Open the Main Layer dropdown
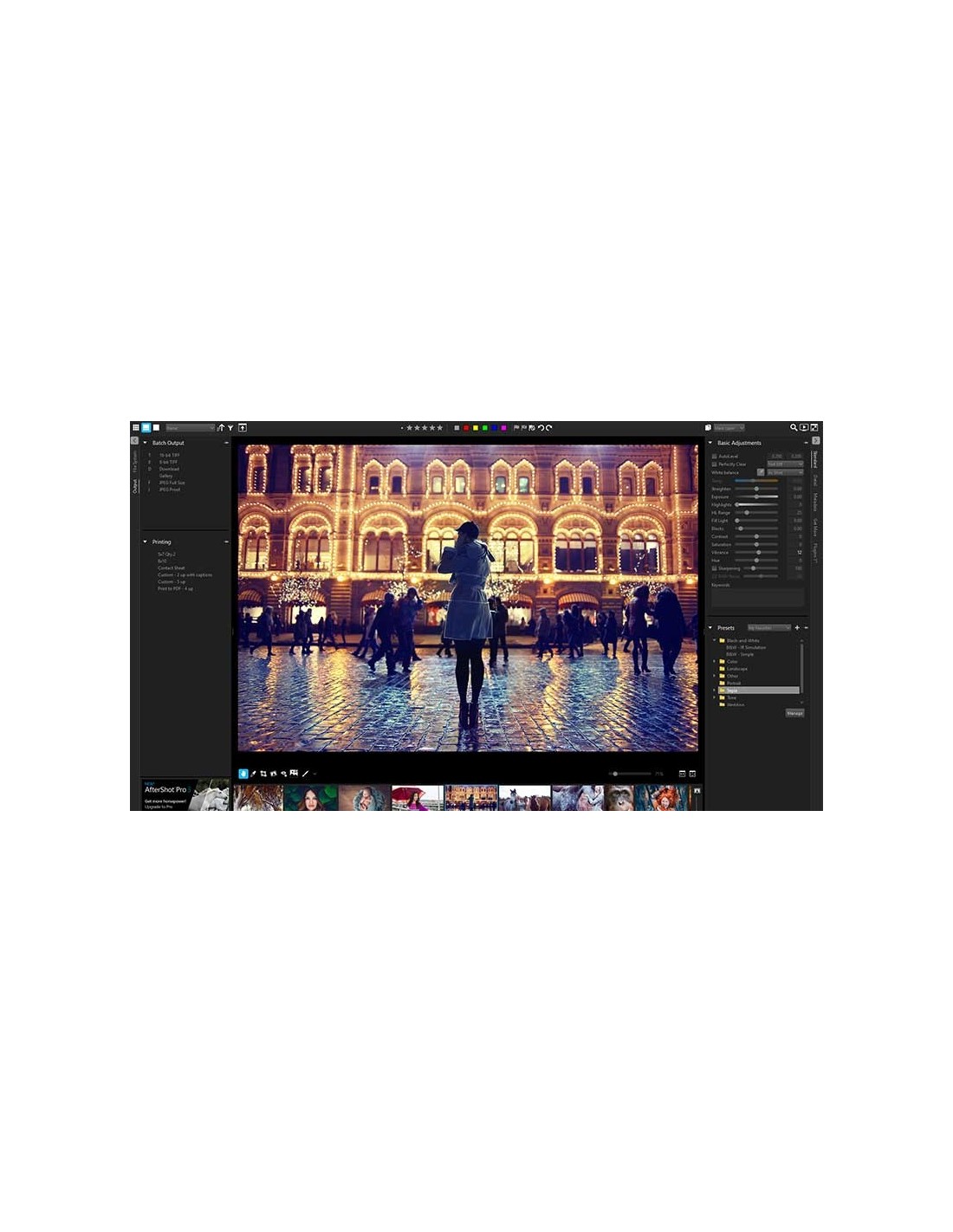 [729, 427]
